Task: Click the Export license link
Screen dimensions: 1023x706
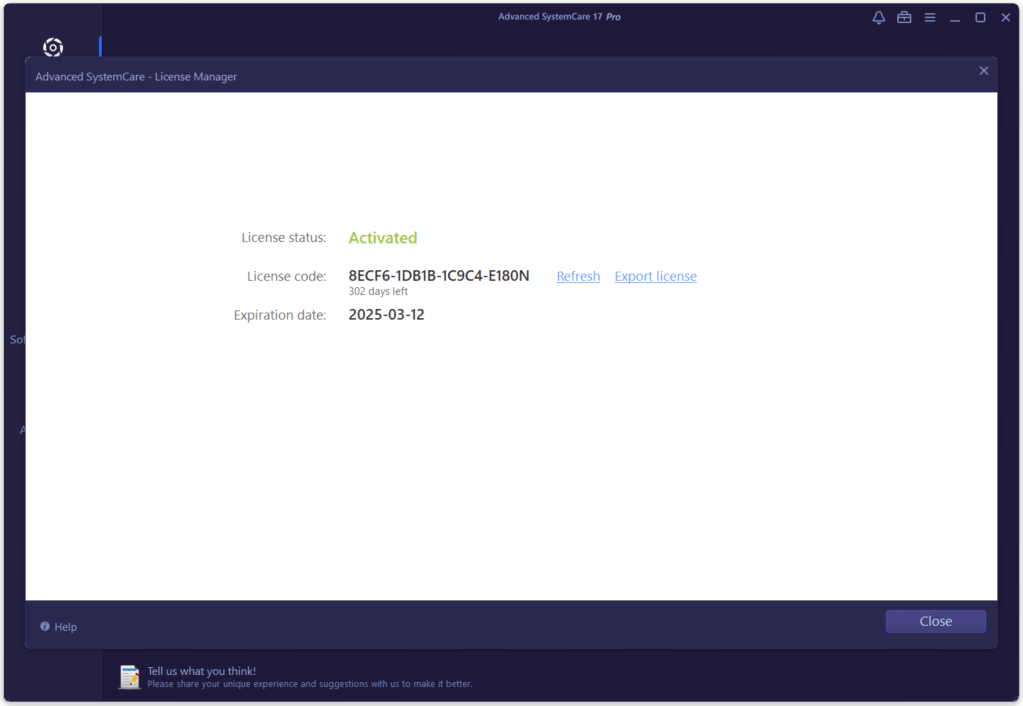Action: (655, 276)
